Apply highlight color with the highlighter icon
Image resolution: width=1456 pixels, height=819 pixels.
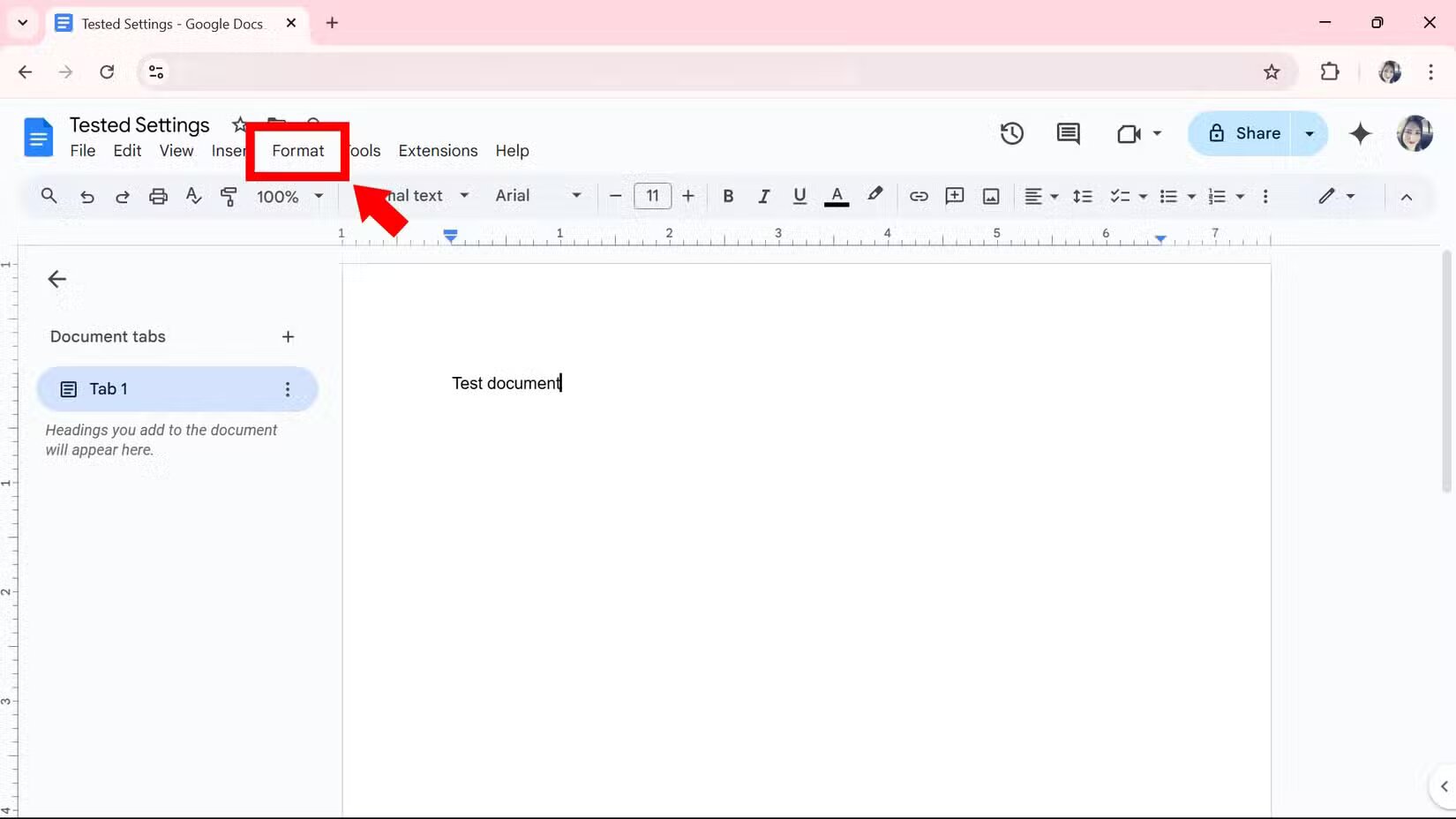[x=874, y=196]
